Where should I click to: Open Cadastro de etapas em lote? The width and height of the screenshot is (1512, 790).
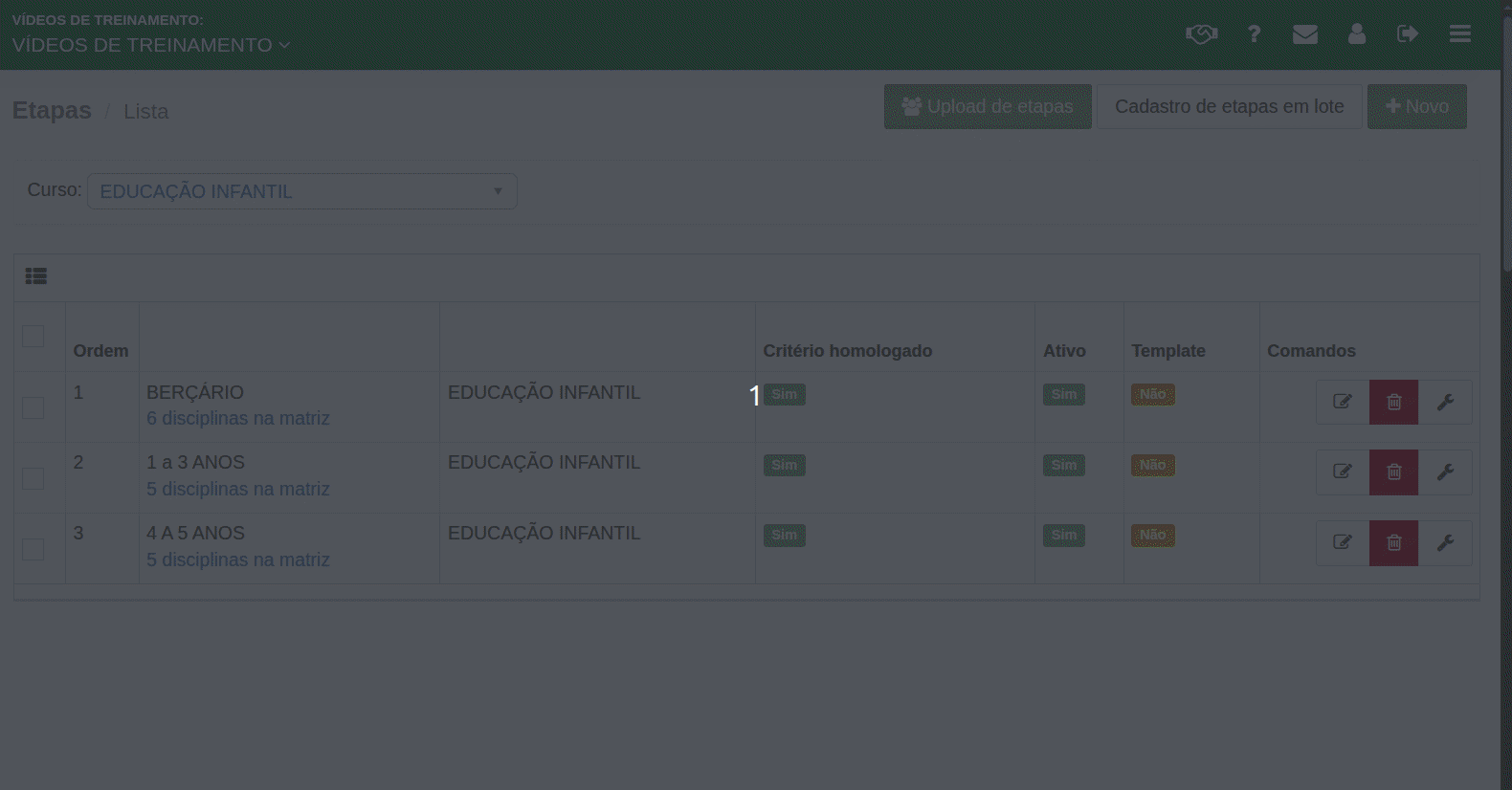pyautogui.click(x=1229, y=106)
